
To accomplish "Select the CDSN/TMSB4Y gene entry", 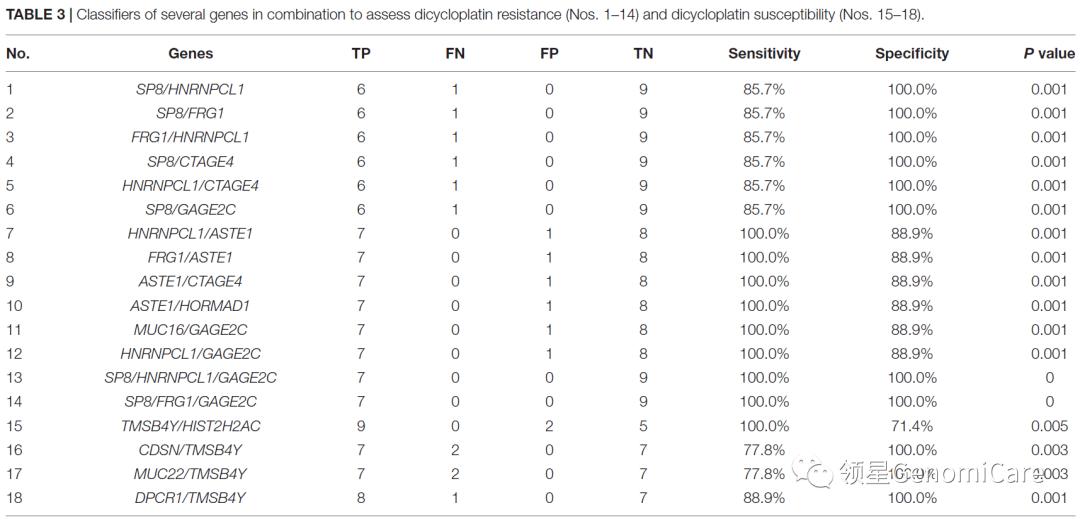I will (190, 449).
